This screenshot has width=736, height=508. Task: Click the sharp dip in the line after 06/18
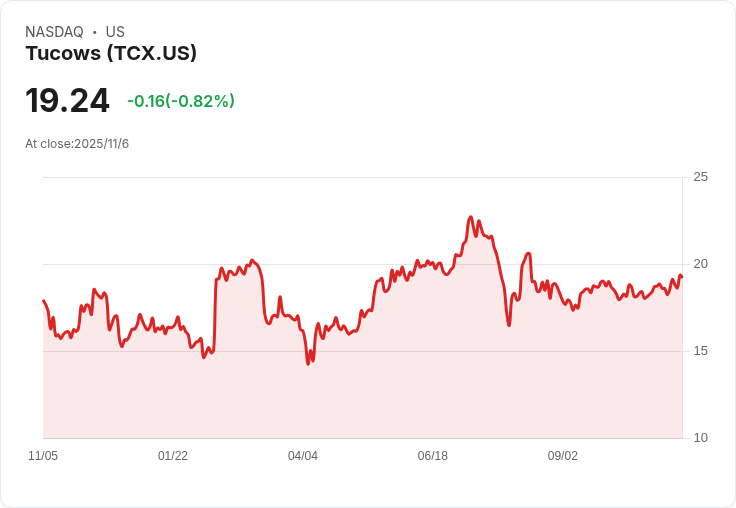(x=509, y=325)
